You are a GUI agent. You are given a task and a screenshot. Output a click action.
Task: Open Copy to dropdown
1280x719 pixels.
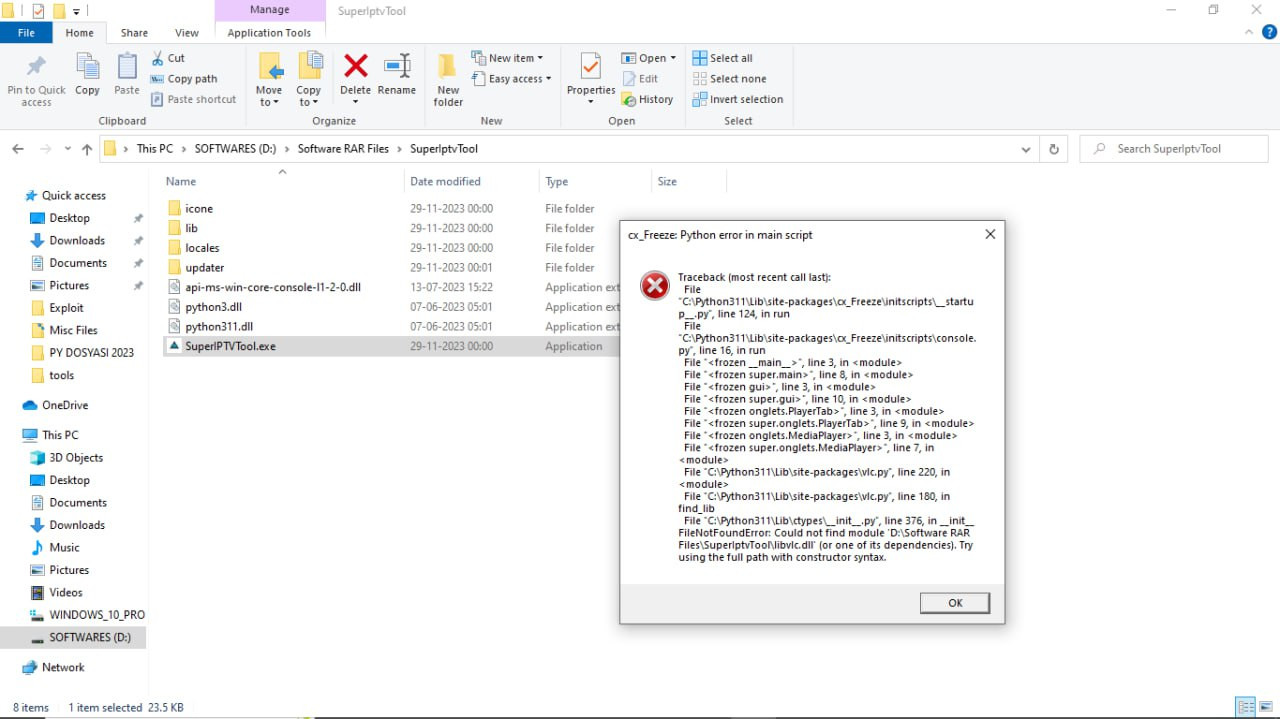[x=309, y=79]
